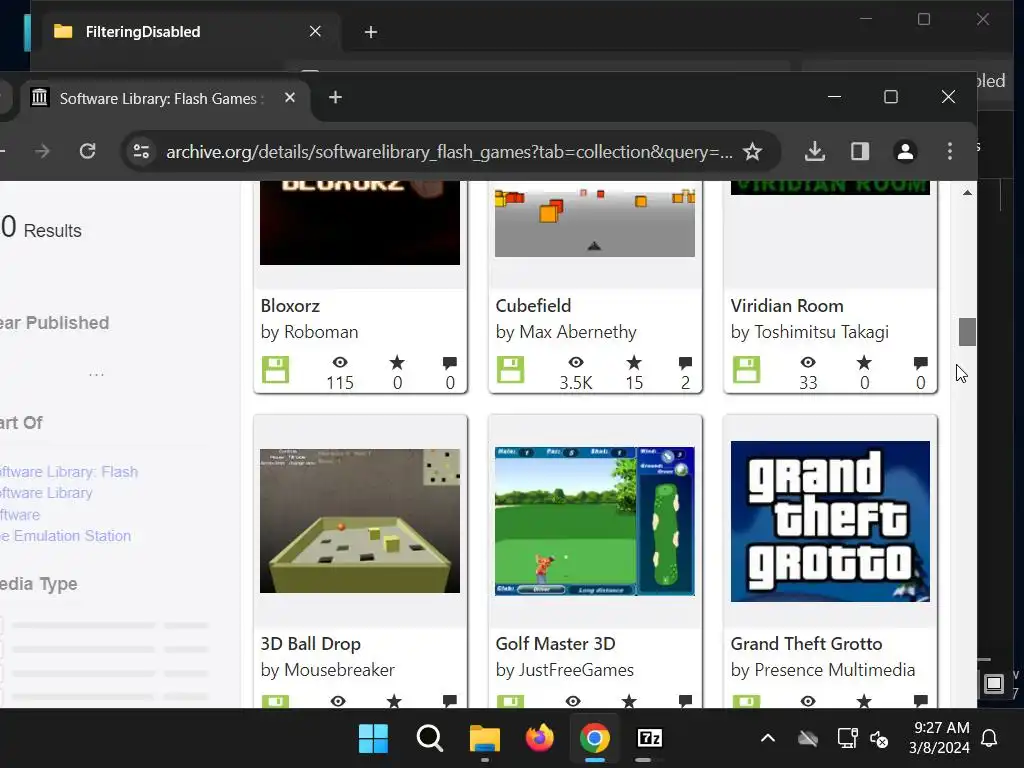1024x768 pixels.
Task: Click 'by Toshimitsu Takagi' creator text
Action: click(x=810, y=332)
